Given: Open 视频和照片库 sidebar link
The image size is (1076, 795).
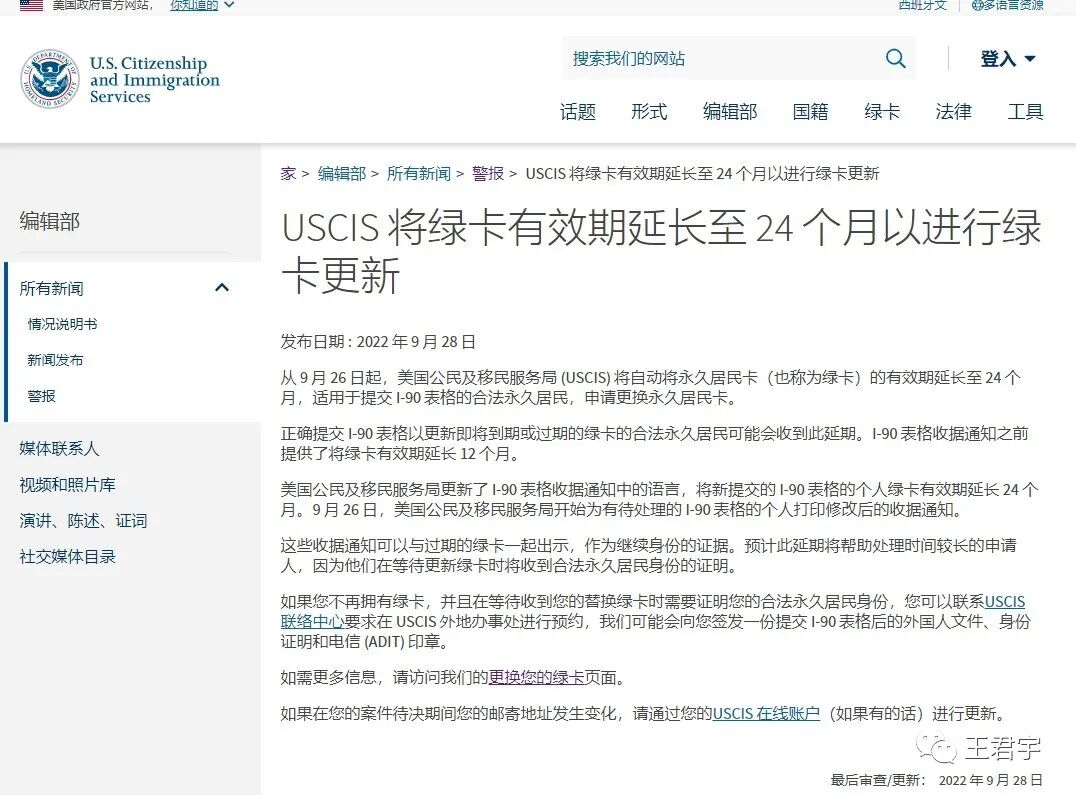Looking at the screenshot, I should tap(67, 484).
